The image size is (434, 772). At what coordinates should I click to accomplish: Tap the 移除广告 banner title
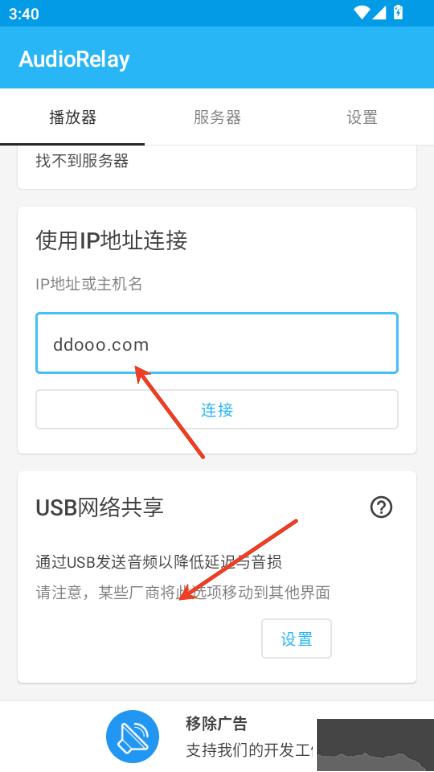click(x=216, y=724)
